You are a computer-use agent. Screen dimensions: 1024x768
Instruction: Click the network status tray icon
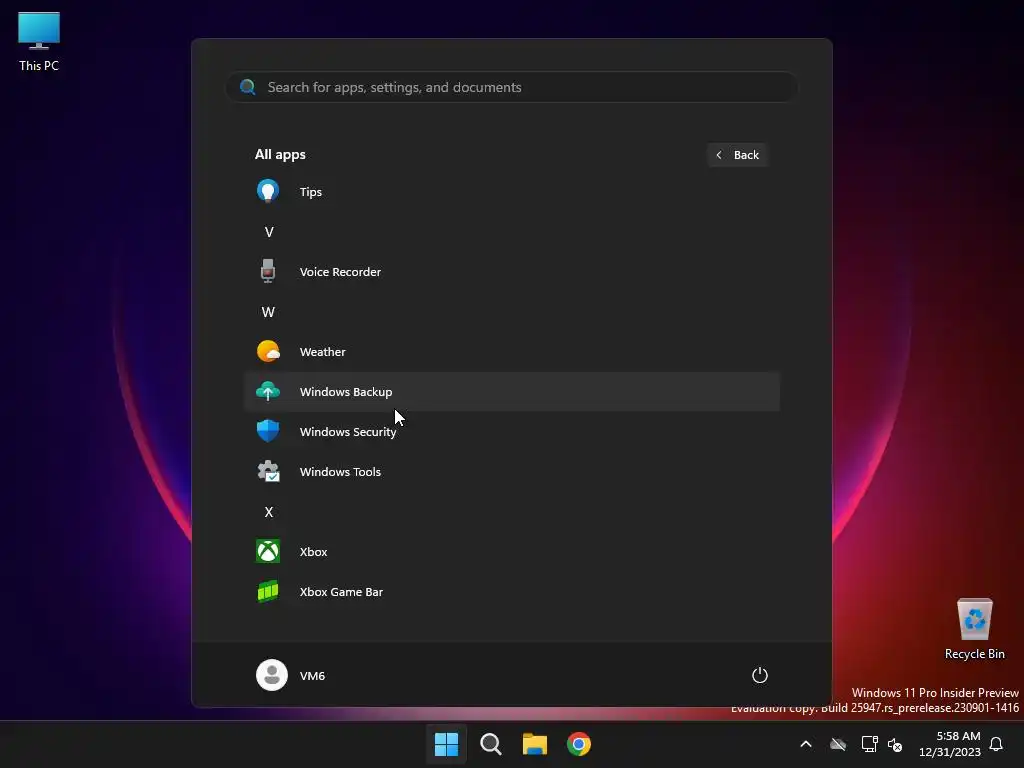869,744
